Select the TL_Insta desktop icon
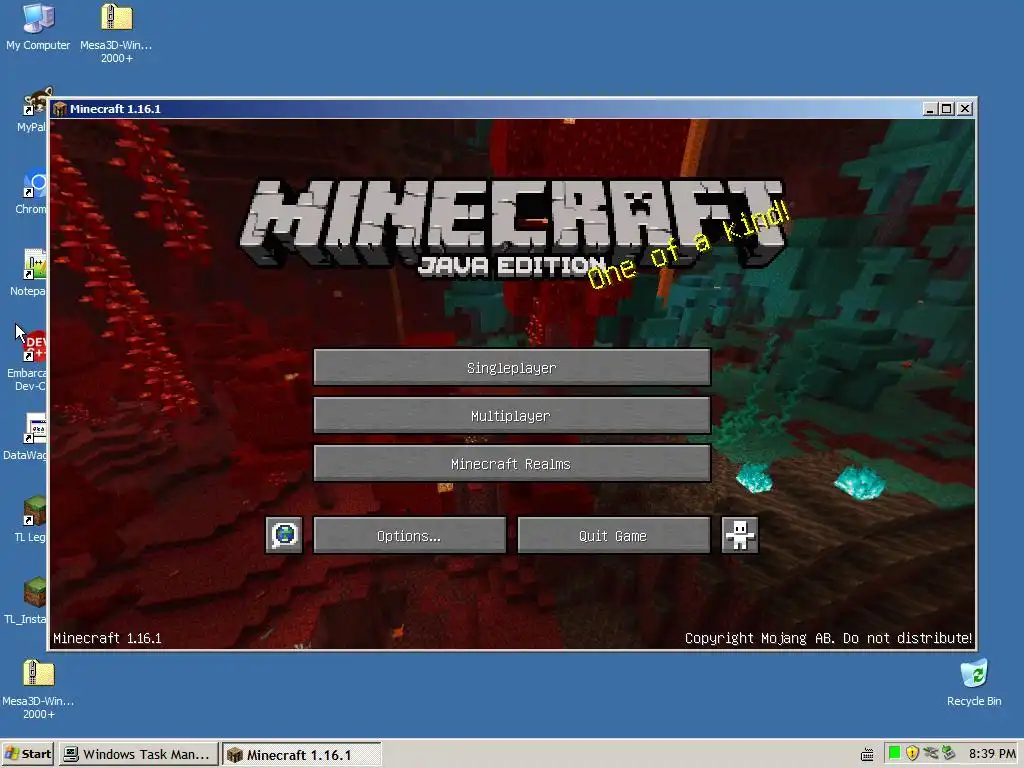This screenshot has height=768, width=1024. coord(27,601)
